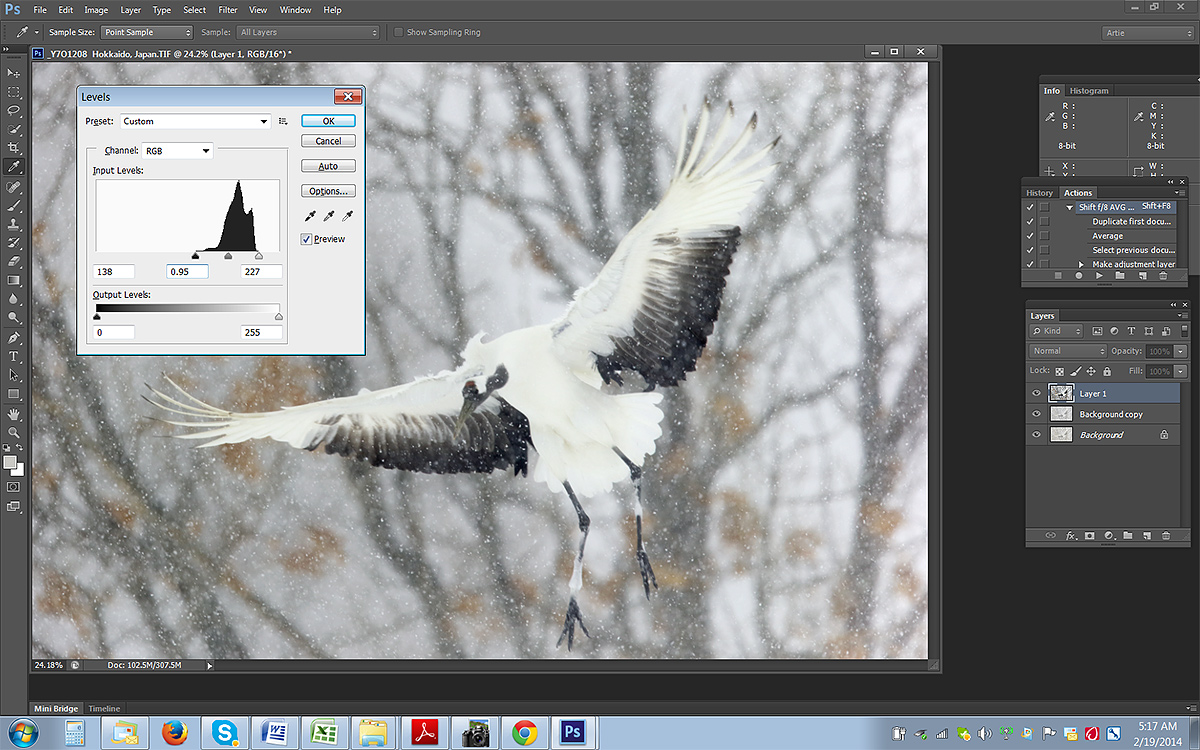Toggle the layer filtering switch in Layers panel
Screen dimensions: 1200x750
pos(1183,330)
